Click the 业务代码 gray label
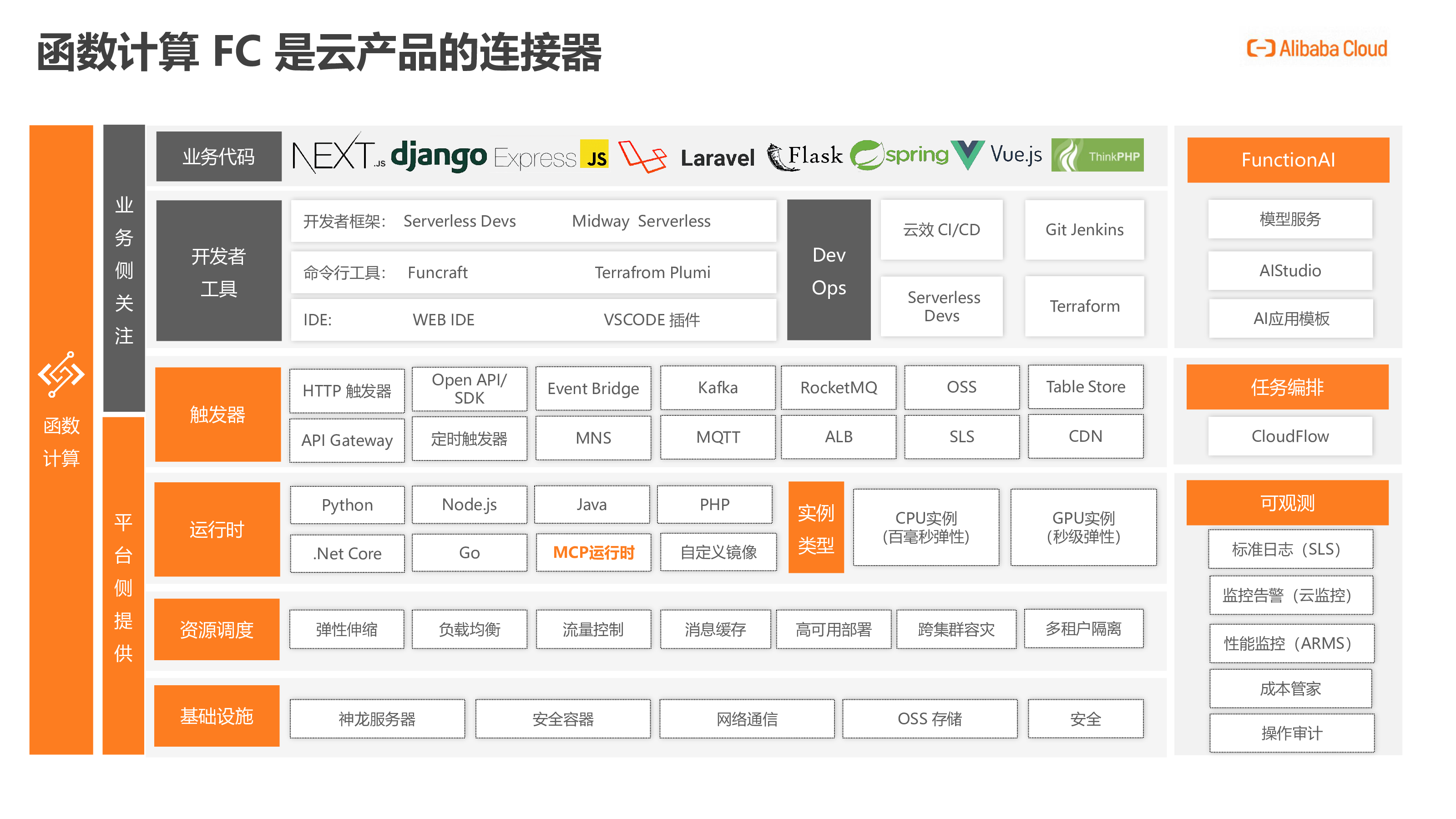 click(219, 157)
